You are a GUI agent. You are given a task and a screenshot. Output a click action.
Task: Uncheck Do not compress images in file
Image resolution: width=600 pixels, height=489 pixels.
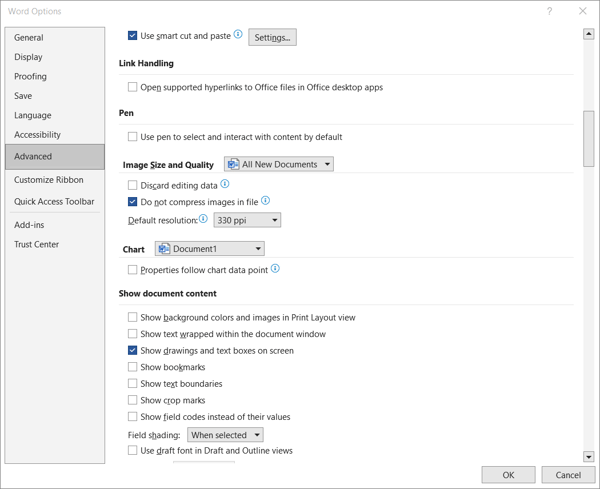132,202
